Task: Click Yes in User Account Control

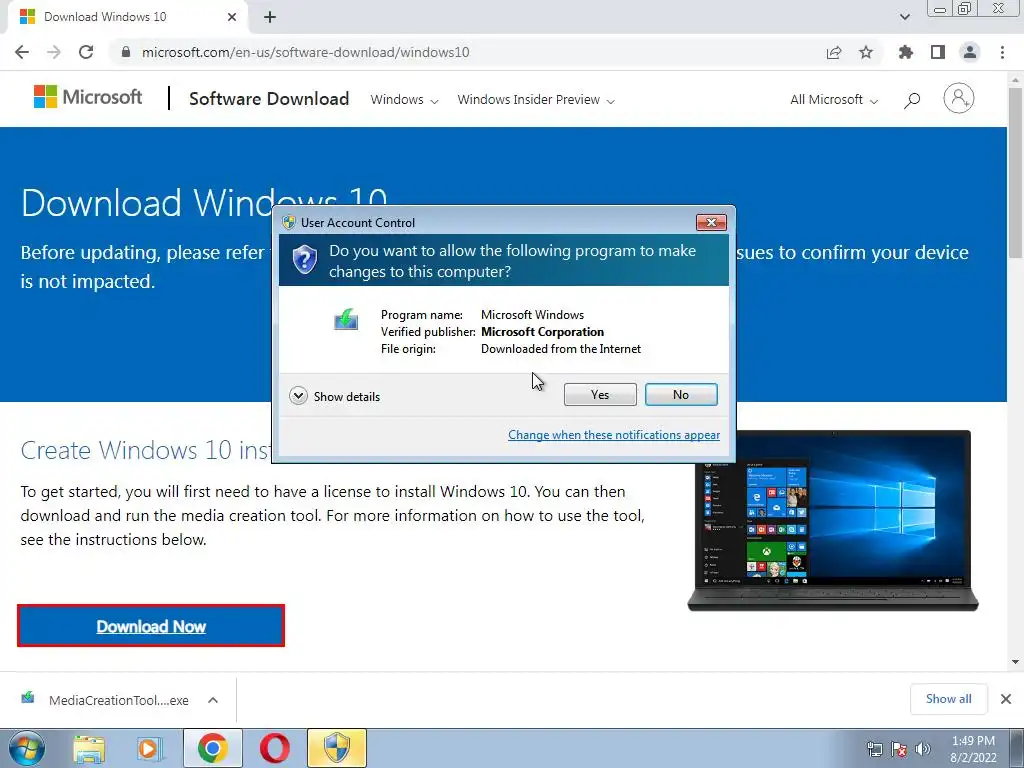Action: click(x=600, y=394)
